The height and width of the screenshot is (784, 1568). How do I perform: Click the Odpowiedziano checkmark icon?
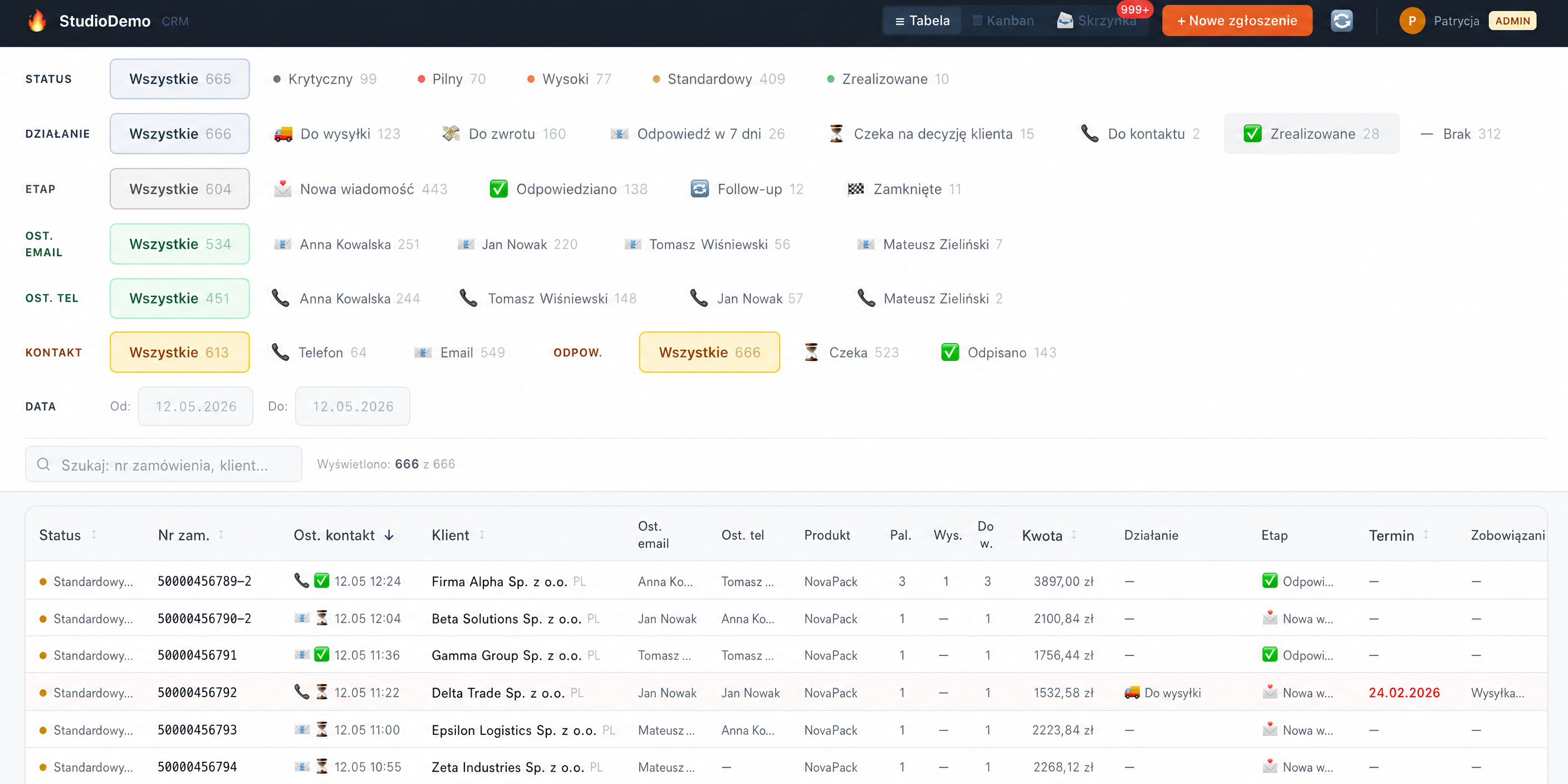pos(498,189)
